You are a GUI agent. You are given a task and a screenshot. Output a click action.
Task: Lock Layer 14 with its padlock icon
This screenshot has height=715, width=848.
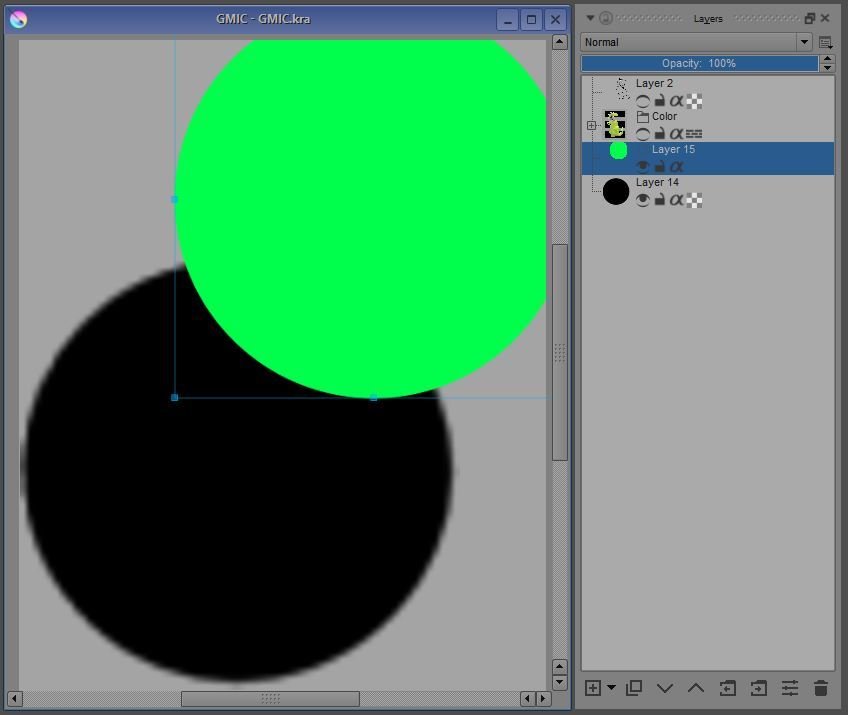pyautogui.click(x=659, y=200)
